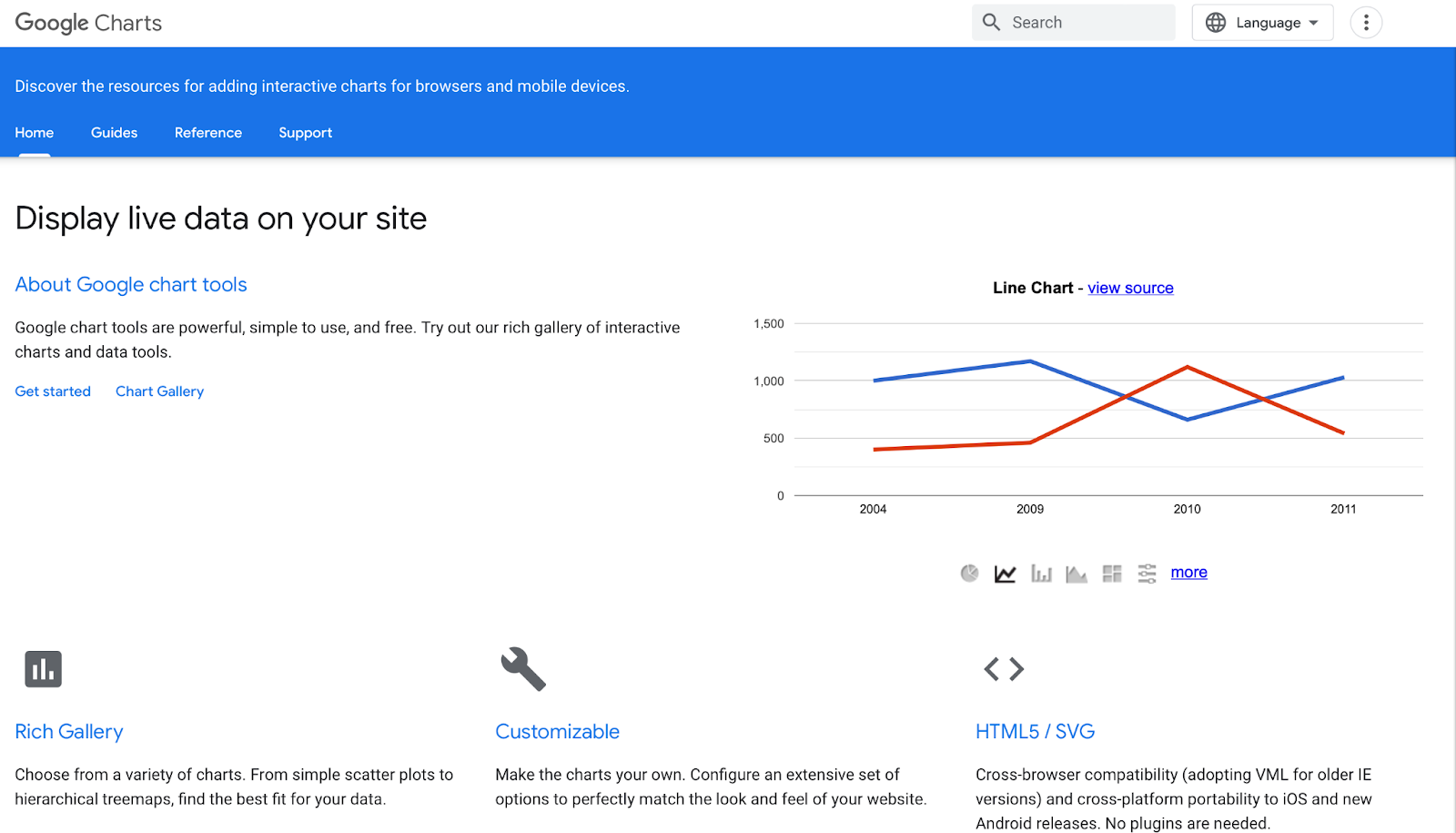Select the area chart icon
Screen dimensions: 1456x833
[1077, 574]
